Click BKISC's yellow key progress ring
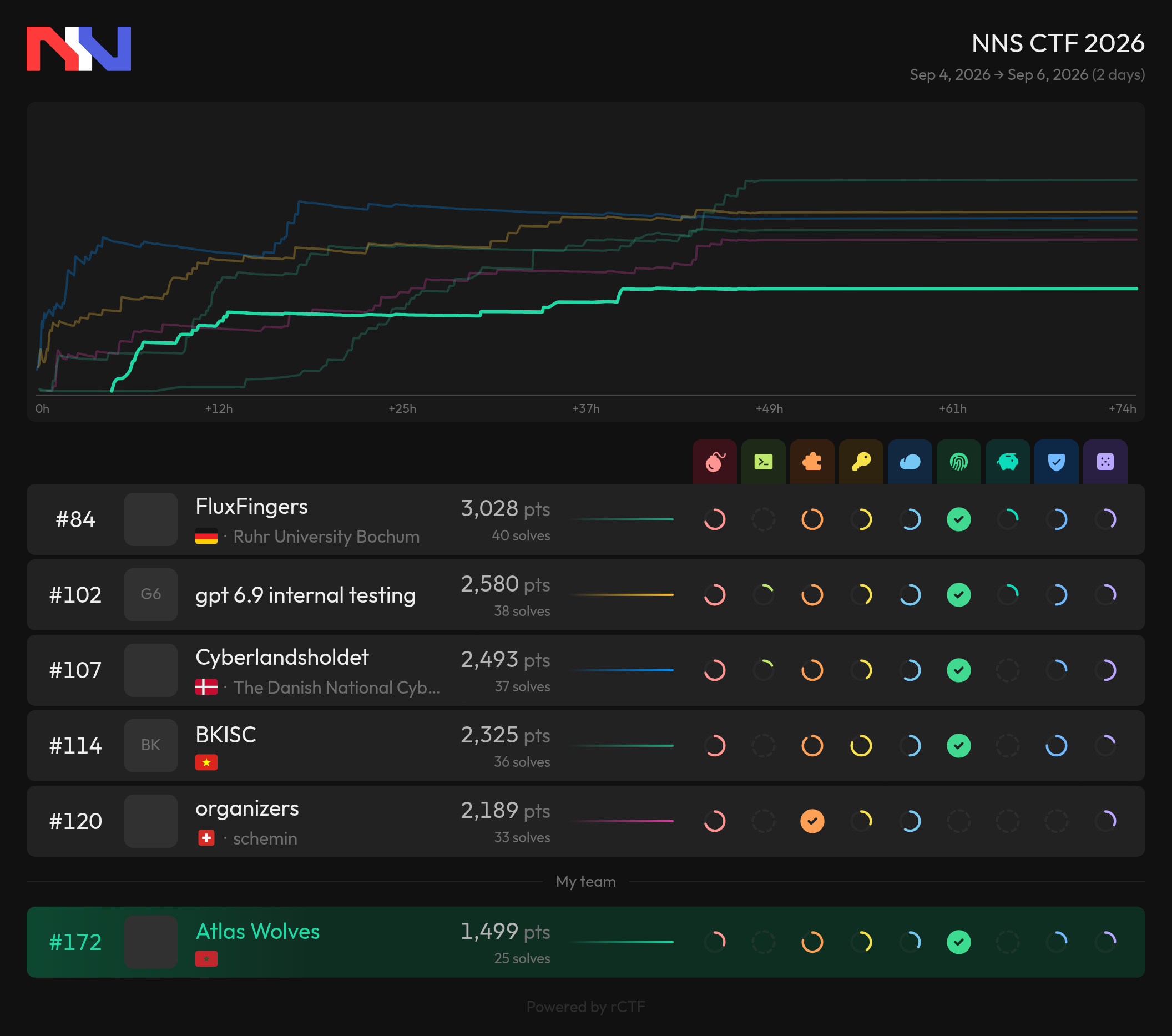 click(x=861, y=746)
